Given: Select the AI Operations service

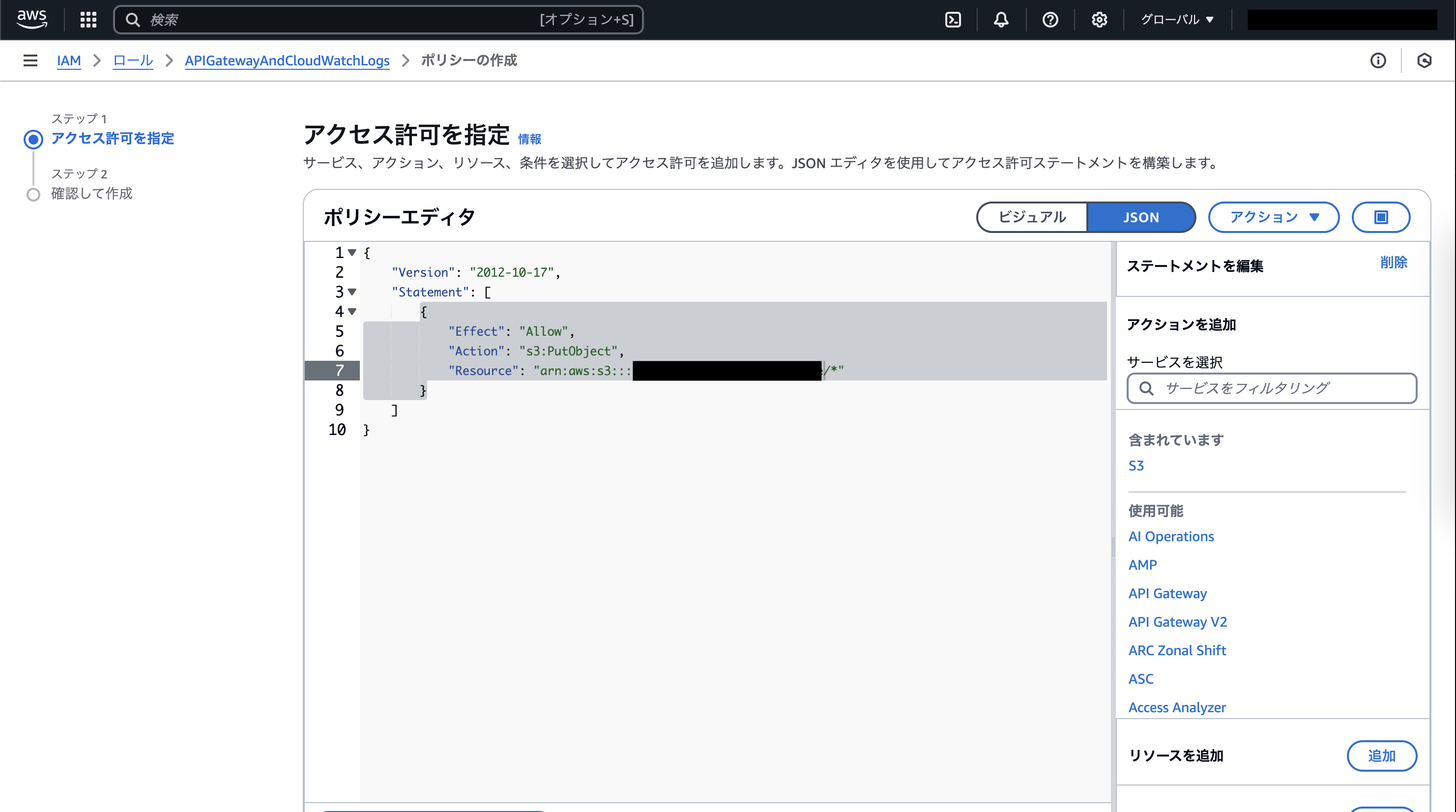Looking at the screenshot, I should pyautogui.click(x=1171, y=536).
